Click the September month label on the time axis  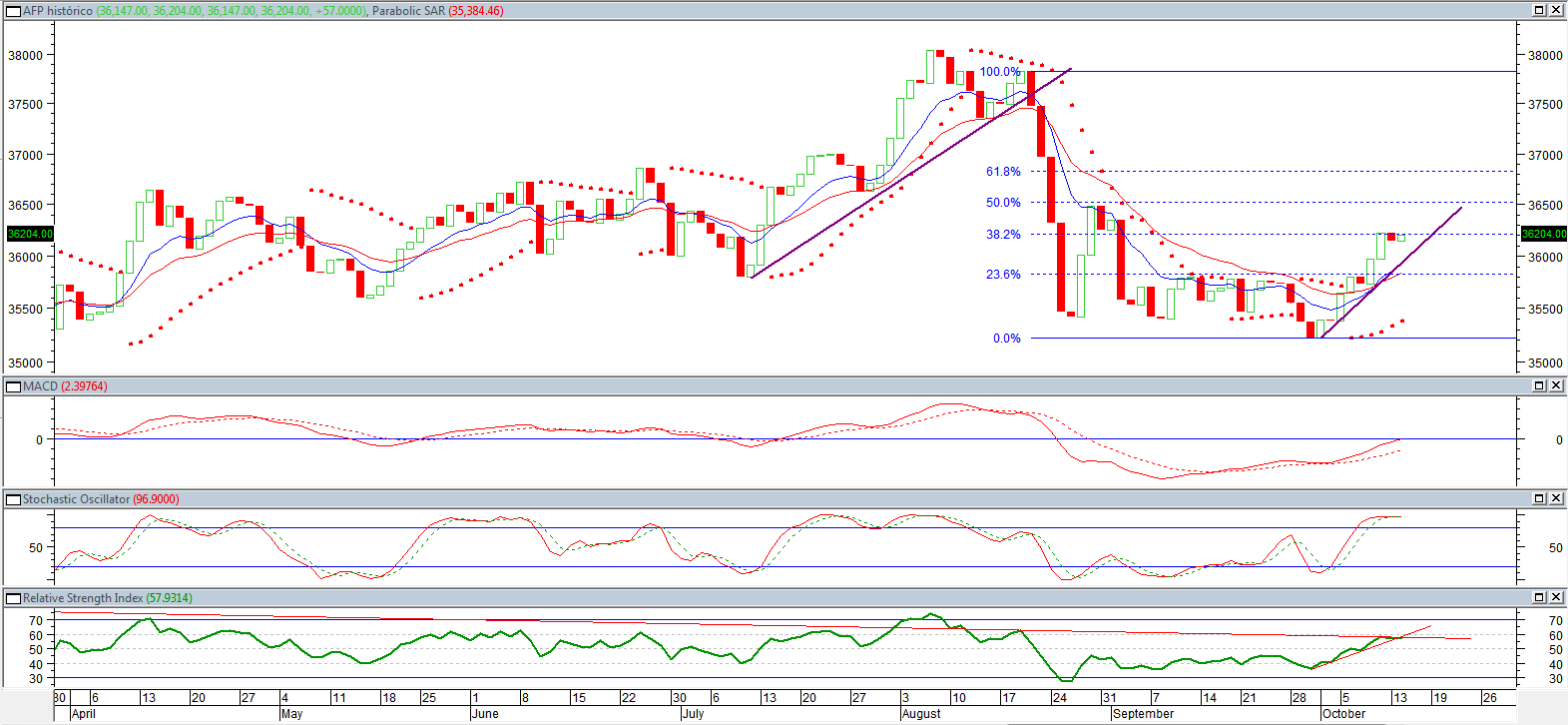coord(1144,714)
